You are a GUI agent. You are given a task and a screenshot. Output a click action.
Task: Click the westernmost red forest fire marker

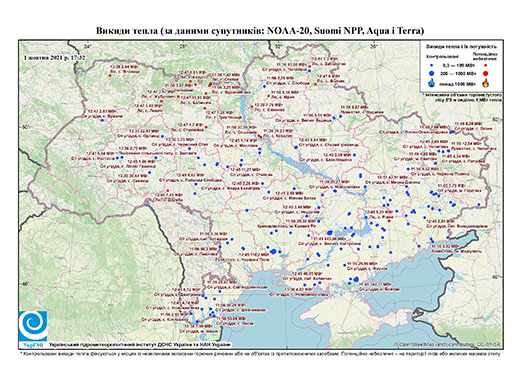click(110, 75)
